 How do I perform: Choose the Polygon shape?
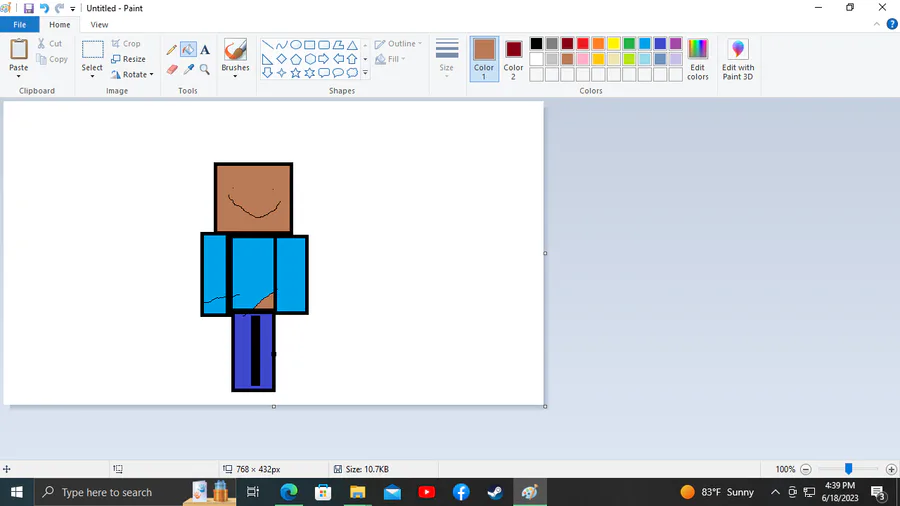pyautogui.click(x=338, y=45)
